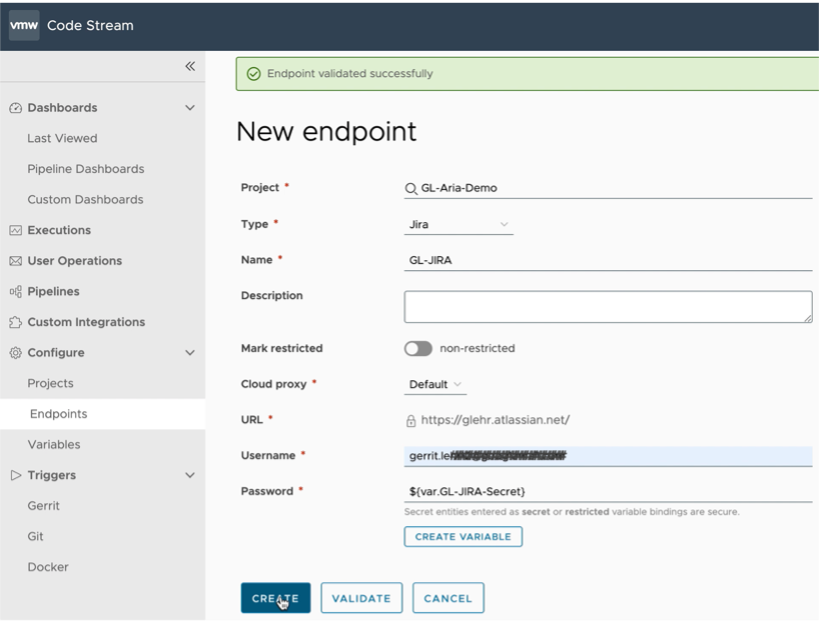The image size is (821, 623).
Task: Click the search magnifier in Project field
Action: click(411, 188)
